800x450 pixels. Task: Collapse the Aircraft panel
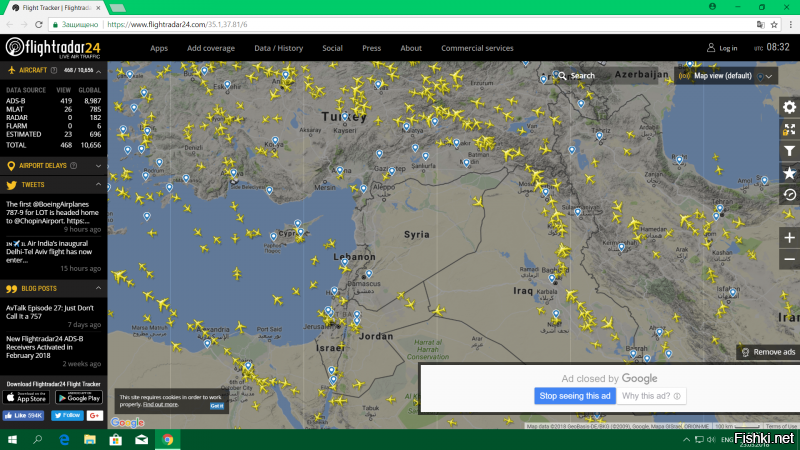(x=98, y=71)
